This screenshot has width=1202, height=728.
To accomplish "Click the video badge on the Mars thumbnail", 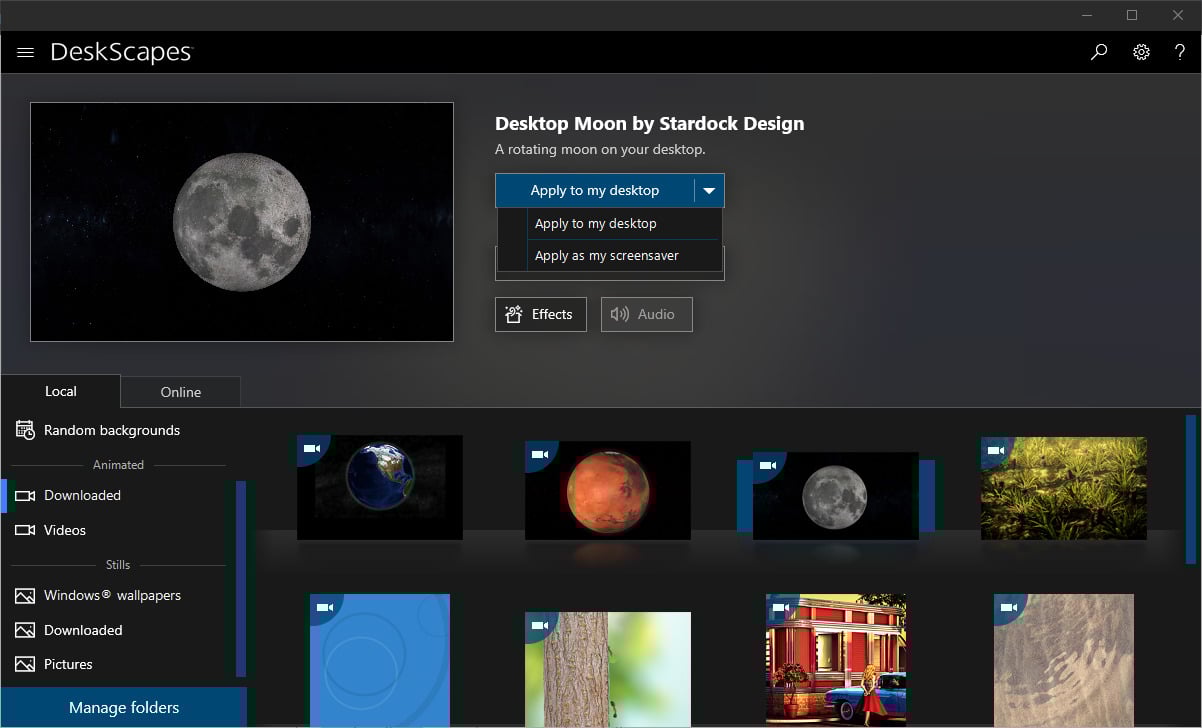I will (x=540, y=456).
